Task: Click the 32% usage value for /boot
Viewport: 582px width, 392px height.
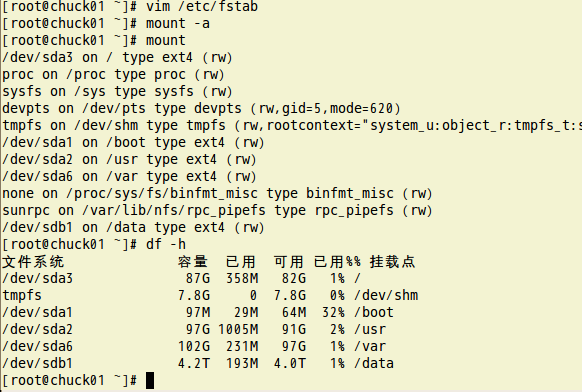Action: [333, 312]
